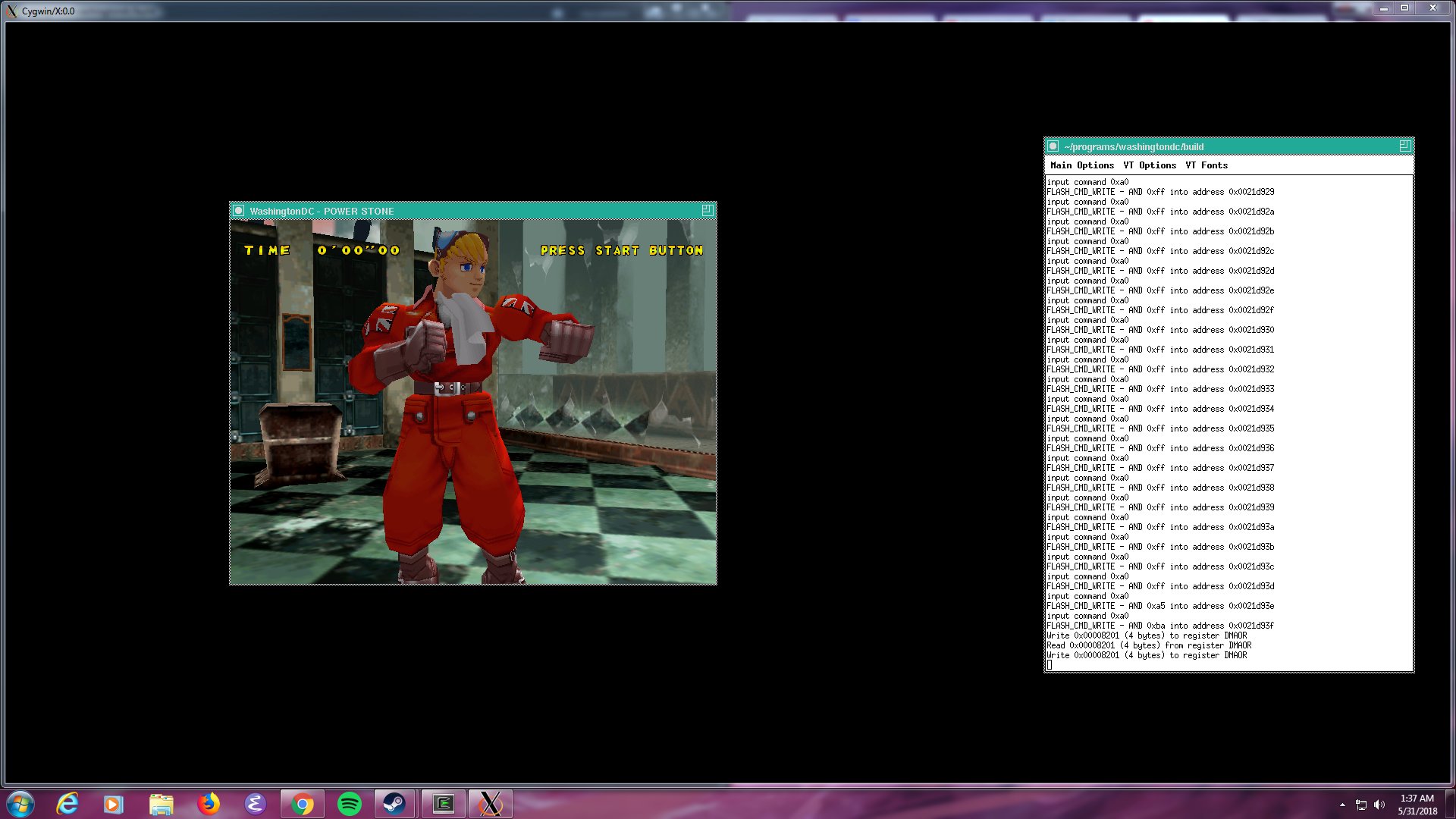
Task: Click line 'AND 0xa5 into address 0x0021d93e'
Action: pyautogui.click(x=1160, y=606)
